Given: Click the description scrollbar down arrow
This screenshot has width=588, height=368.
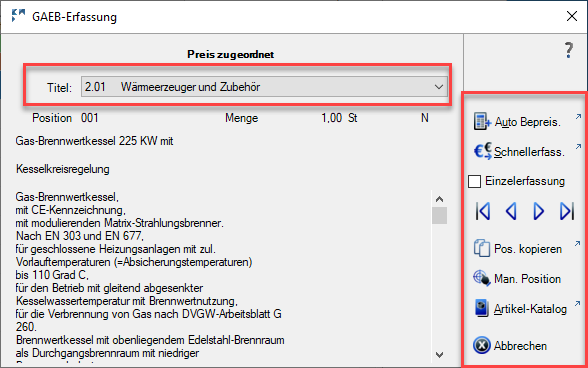Looking at the screenshot, I should pos(440,354).
